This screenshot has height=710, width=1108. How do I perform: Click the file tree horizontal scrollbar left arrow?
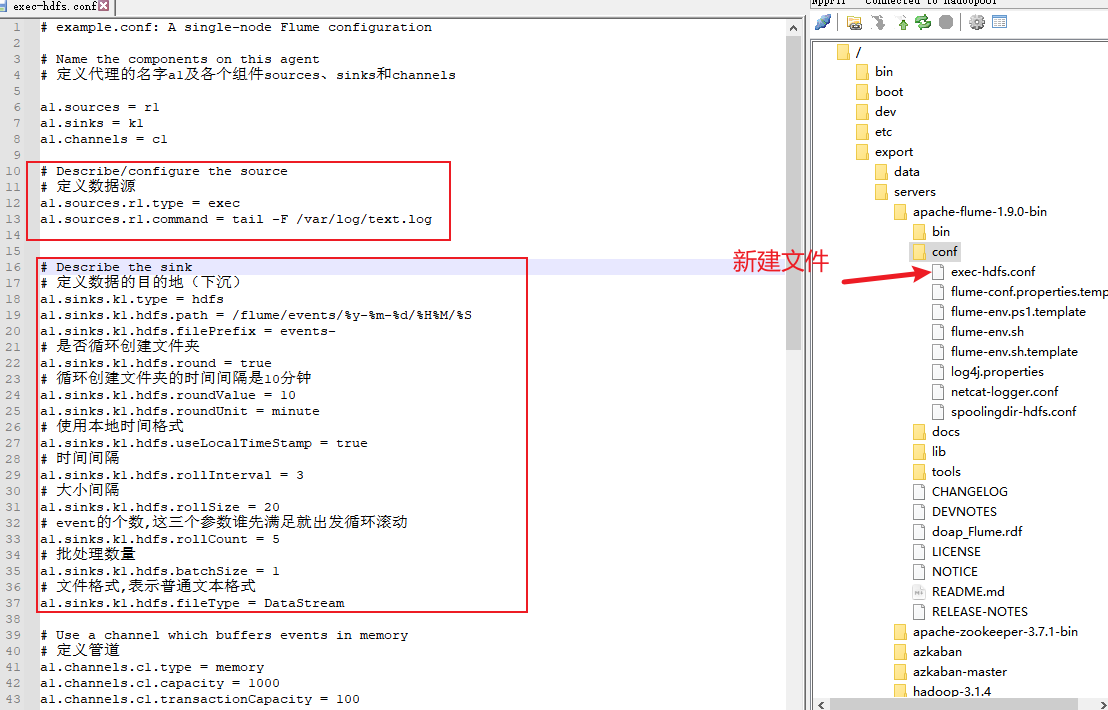click(x=821, y=704)
